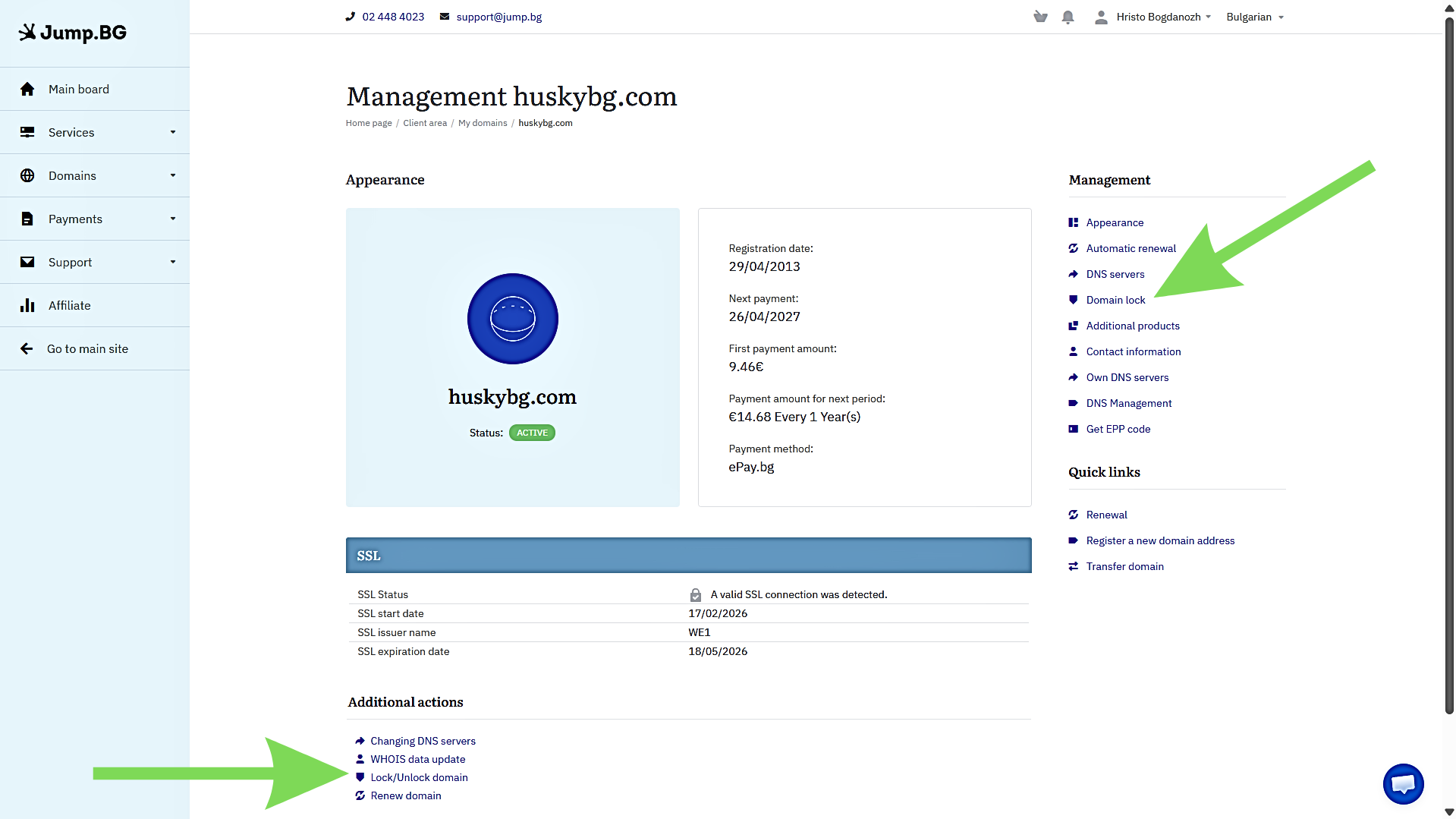Click the SSL padlock status icon

[695, 594]
